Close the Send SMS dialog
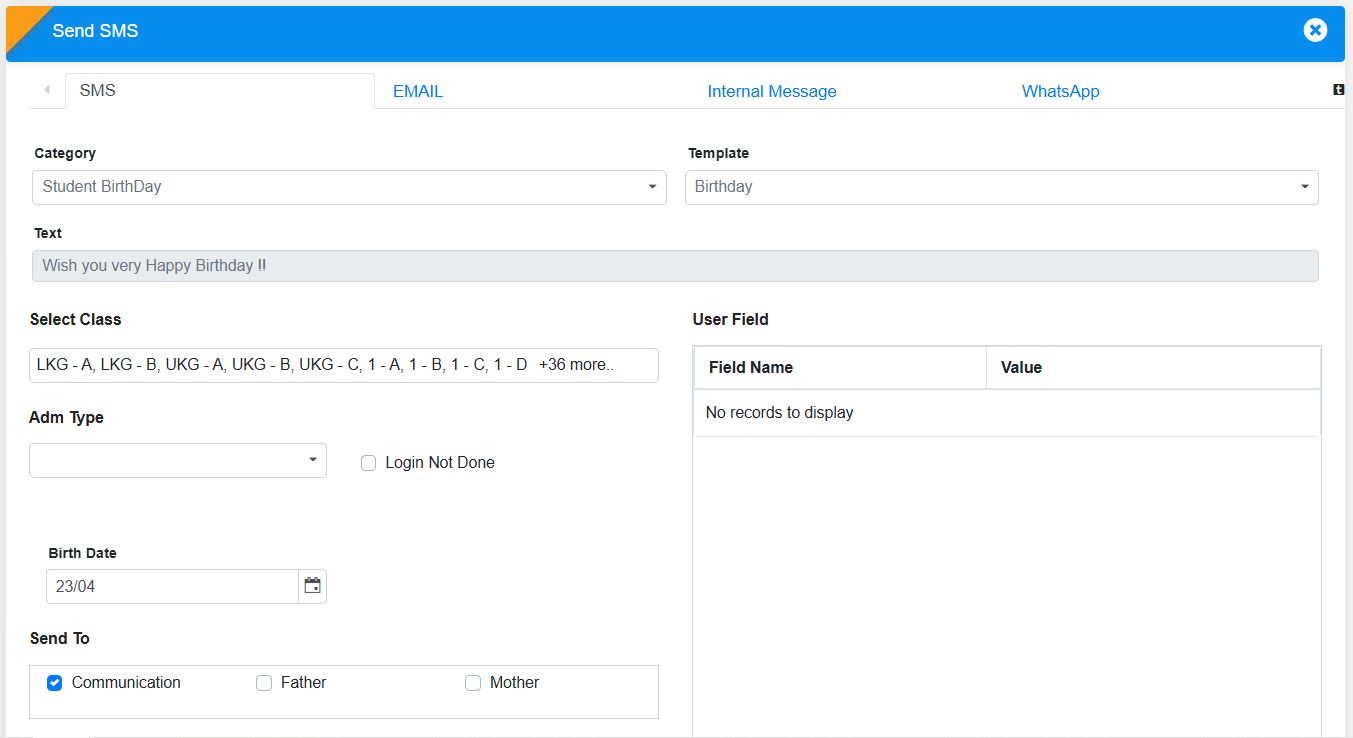The image size is (1353, 738). coord(1315,31)
